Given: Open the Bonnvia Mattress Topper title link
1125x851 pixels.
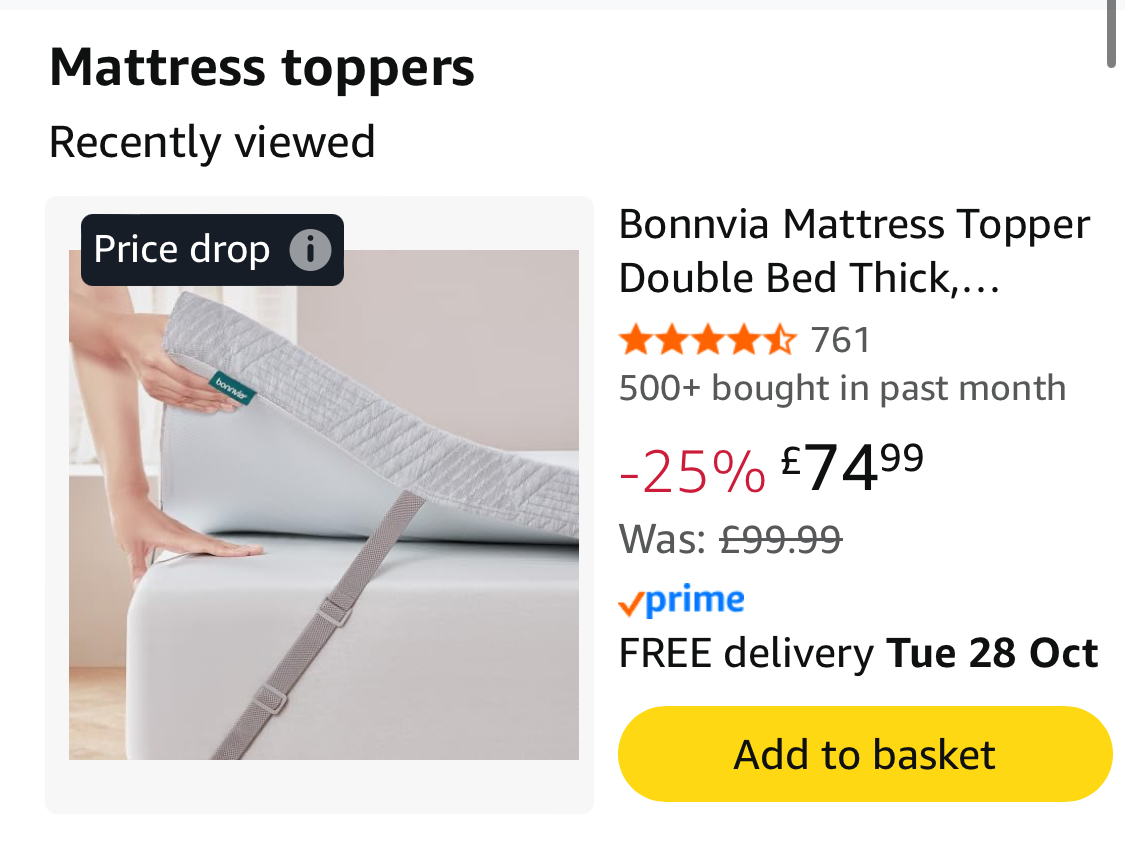Looking at the screenshot, I should [x=853, y=251].
